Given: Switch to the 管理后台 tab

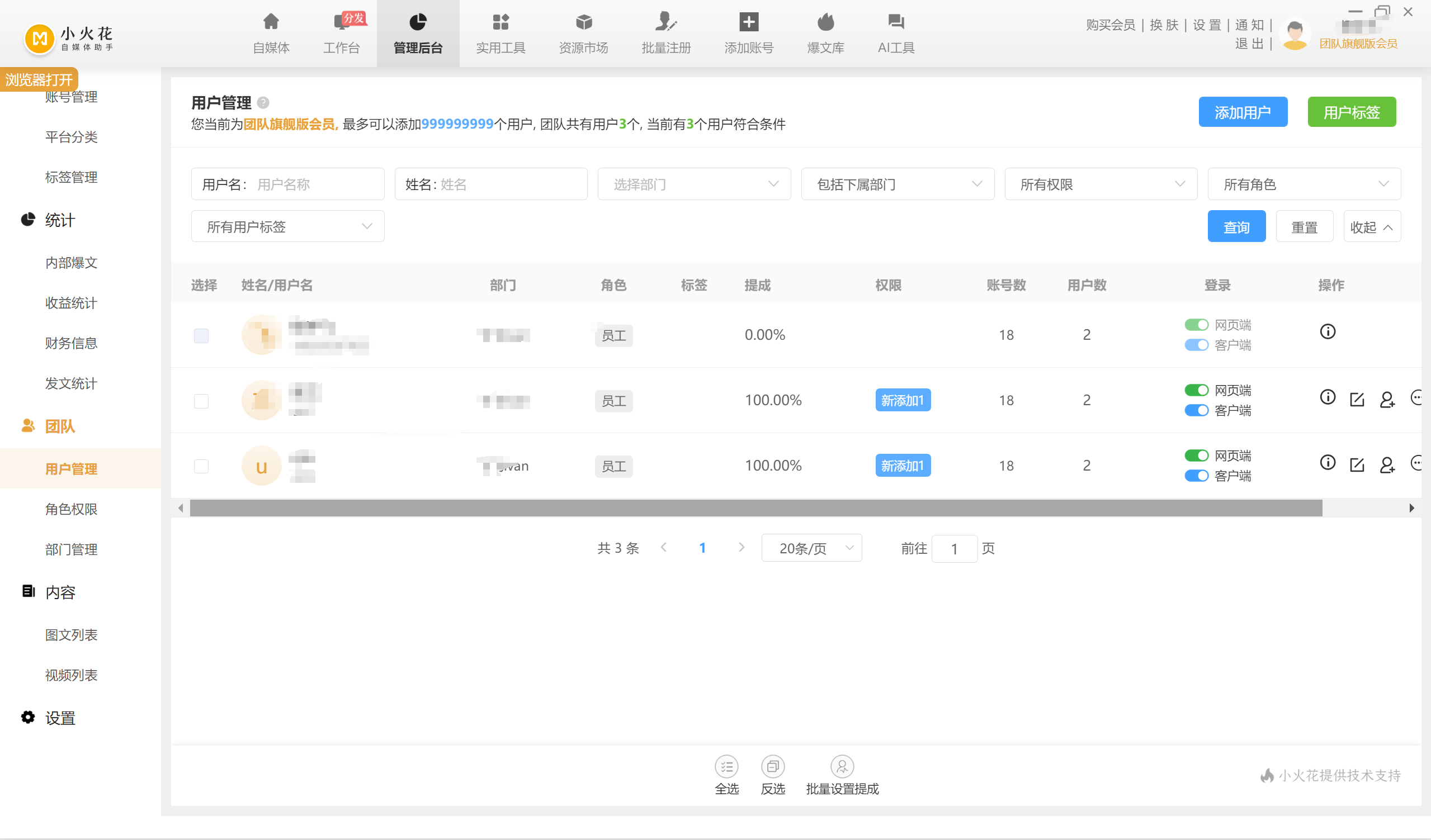Looking at the screenshot, I should 418,34.
